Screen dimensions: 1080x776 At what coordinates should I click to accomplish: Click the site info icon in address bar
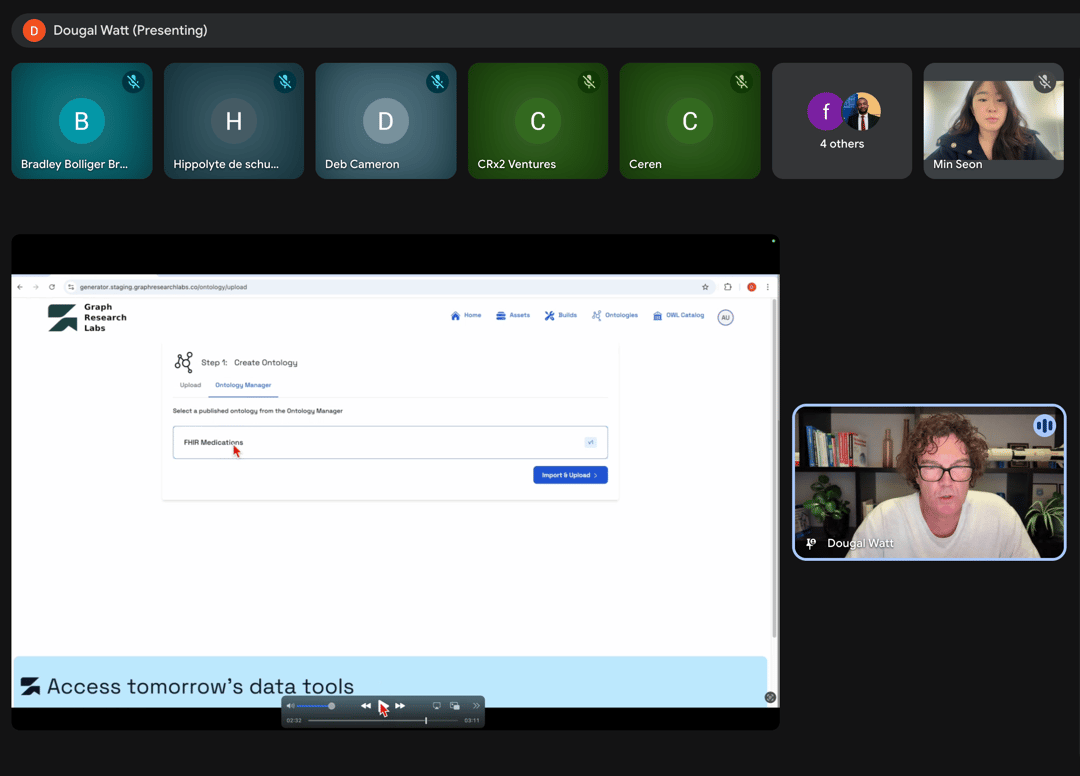71,287
